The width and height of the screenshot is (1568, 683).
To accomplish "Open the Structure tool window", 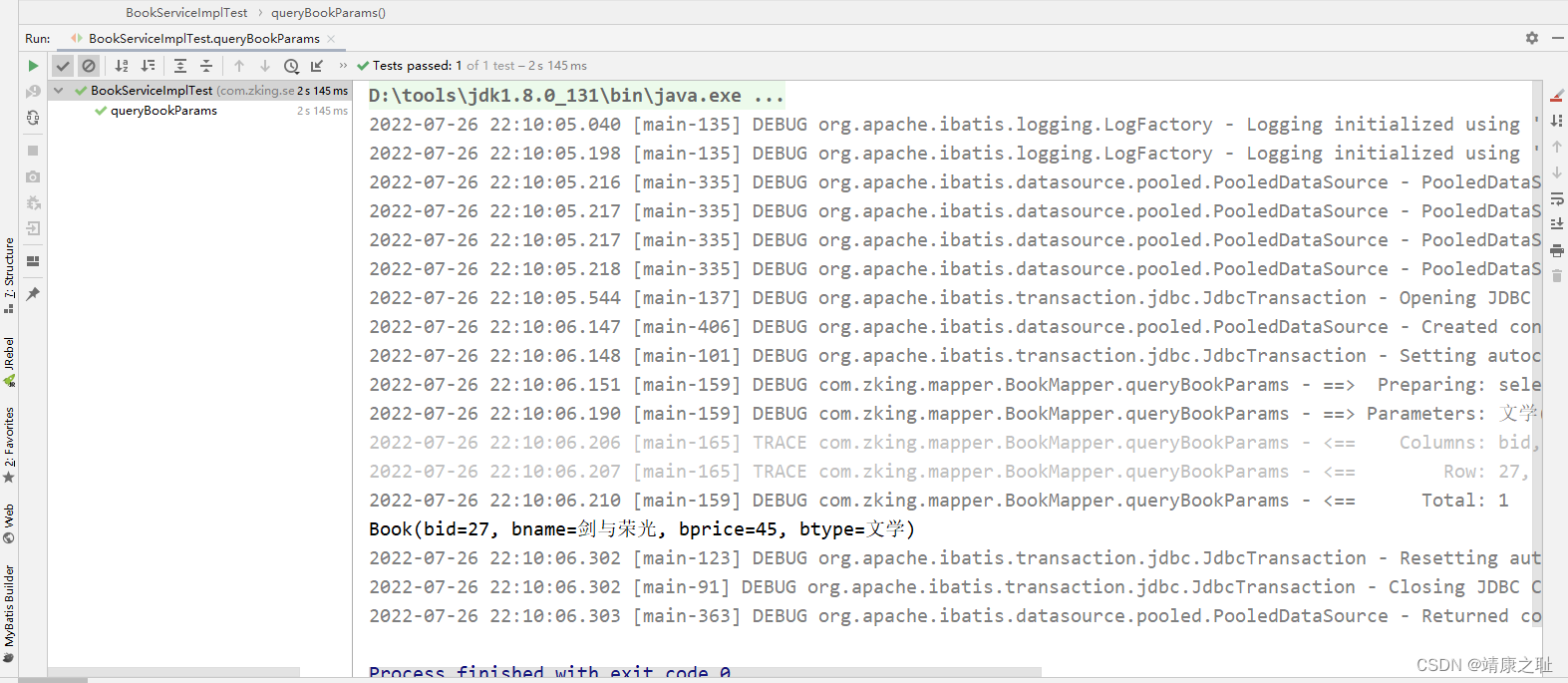I will 9,274.
